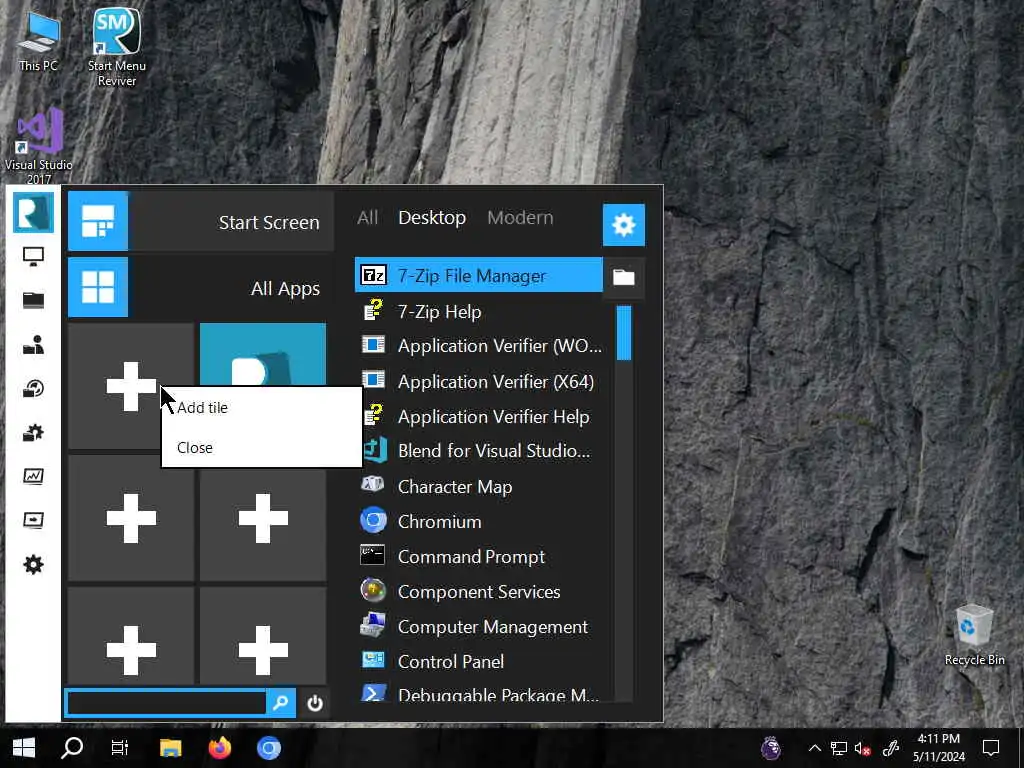1024x768 pixels.
Task: Open the taskbar clock showing 4:11 PM
Action: pyautogui.click(x=938, y=748)
